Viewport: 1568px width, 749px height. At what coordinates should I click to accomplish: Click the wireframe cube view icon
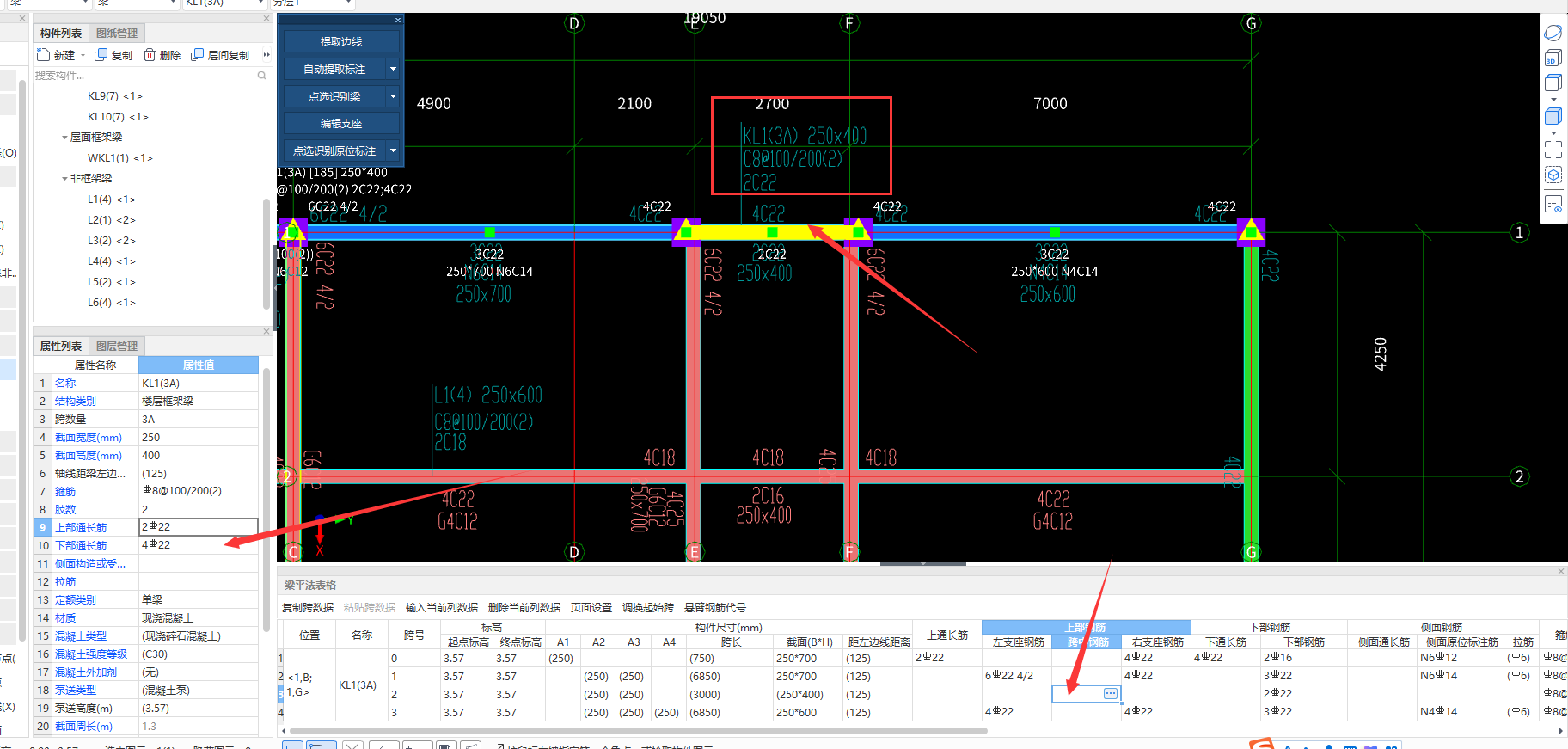click(x=1553, y=83)
